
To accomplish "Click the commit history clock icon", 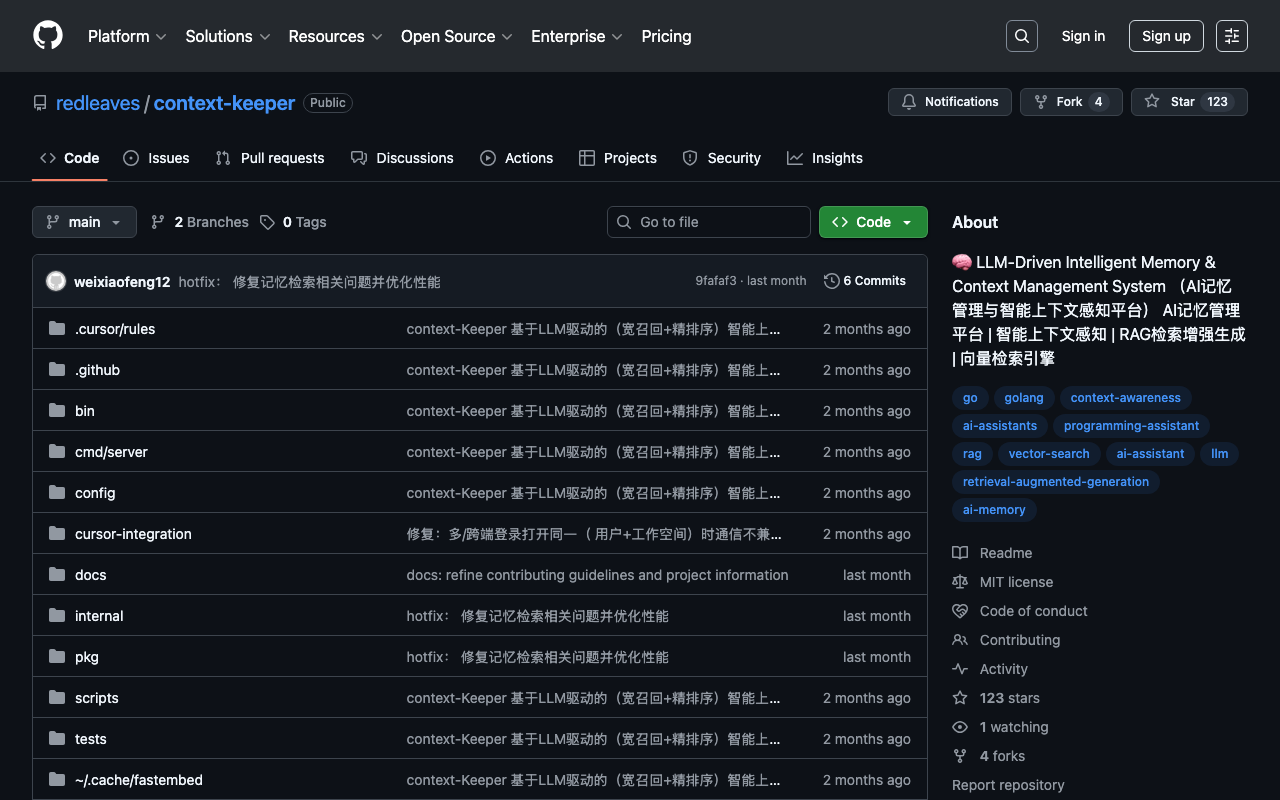I will point(831,281).
